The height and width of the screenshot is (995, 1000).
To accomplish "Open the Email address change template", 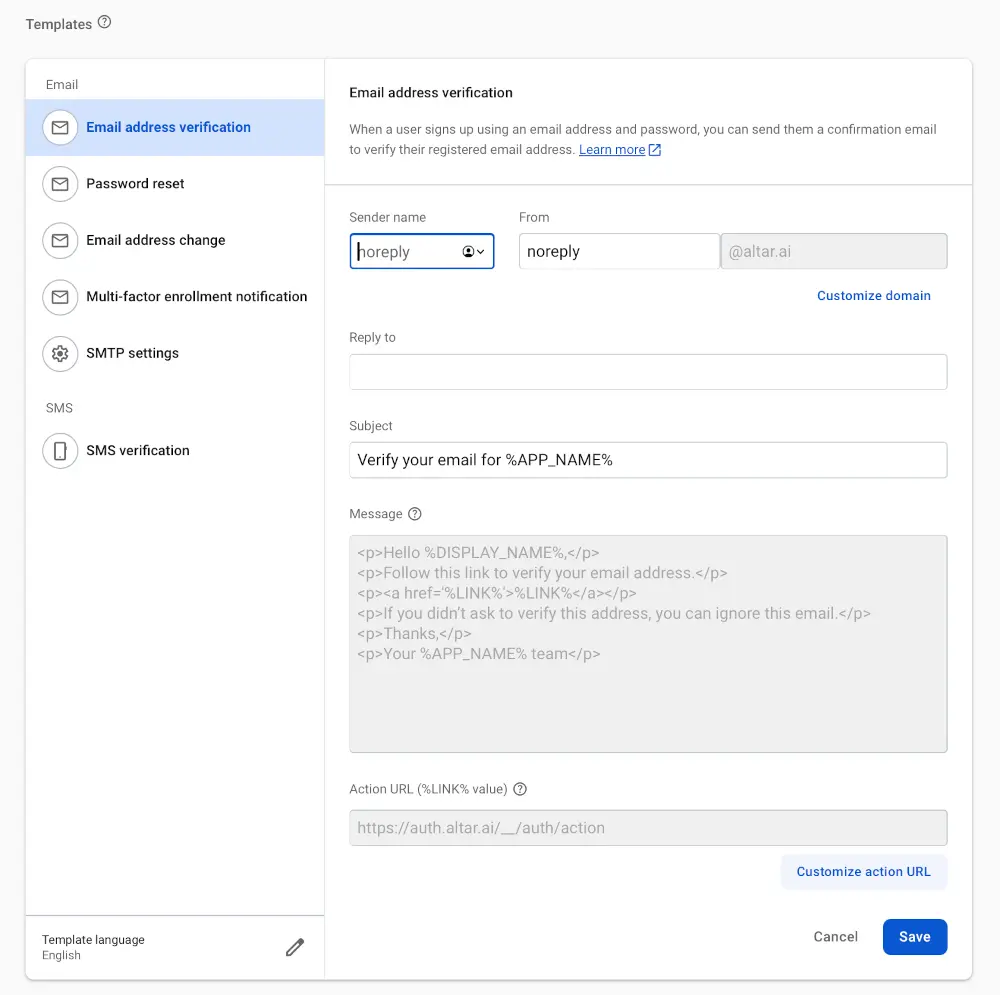I will click(155, 241).
